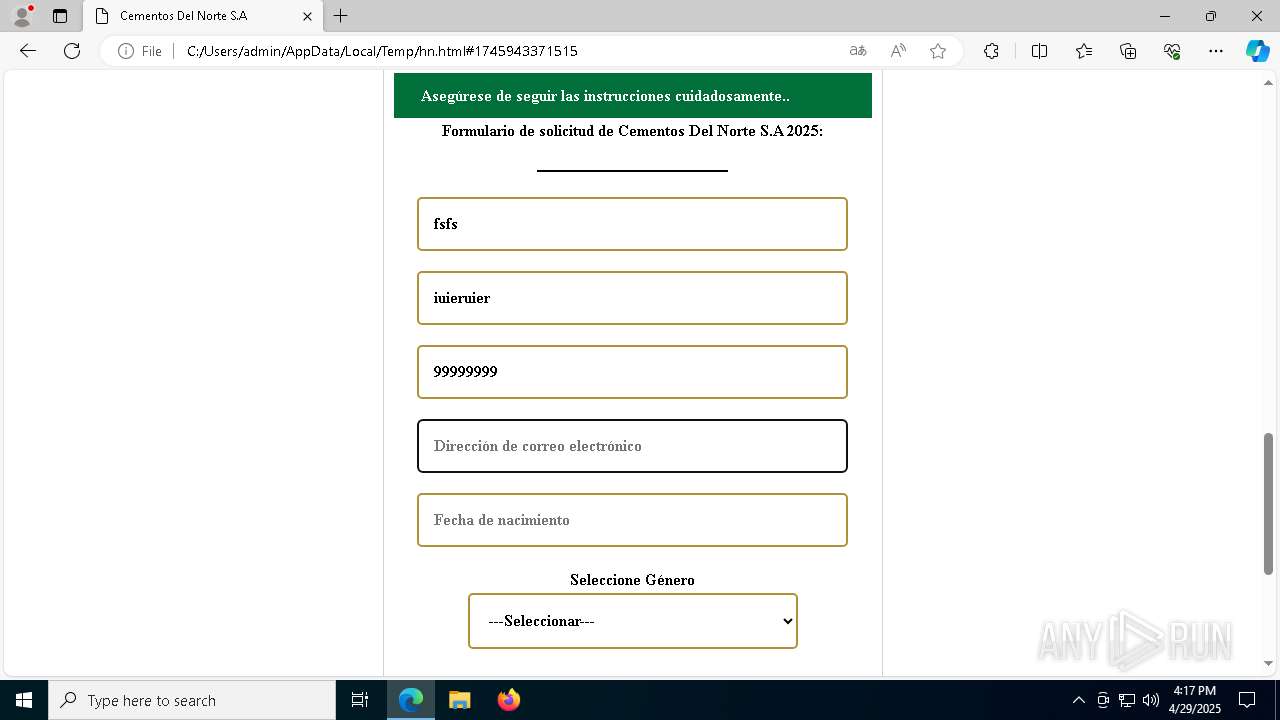Screen dimensions: 1280x720
Task: Close the Cementos Del Norte S.A tab
Action: (308, 16)
